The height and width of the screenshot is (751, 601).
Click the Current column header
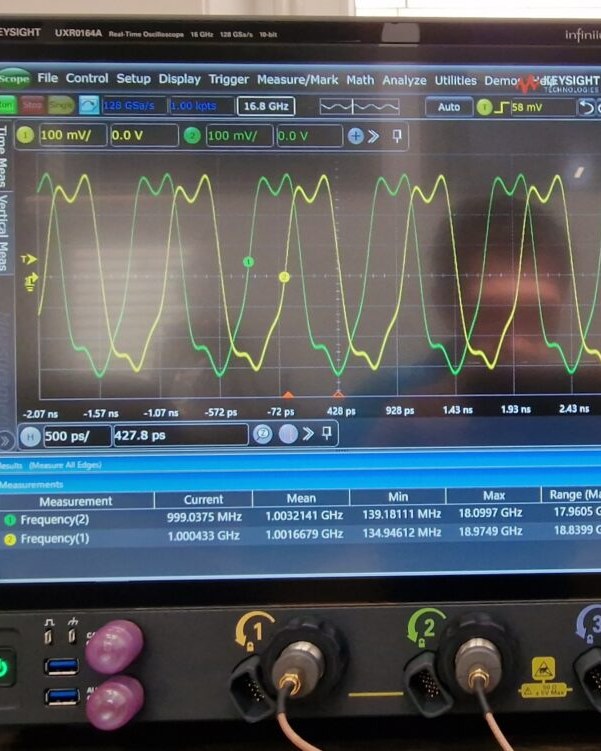point(204,500)
